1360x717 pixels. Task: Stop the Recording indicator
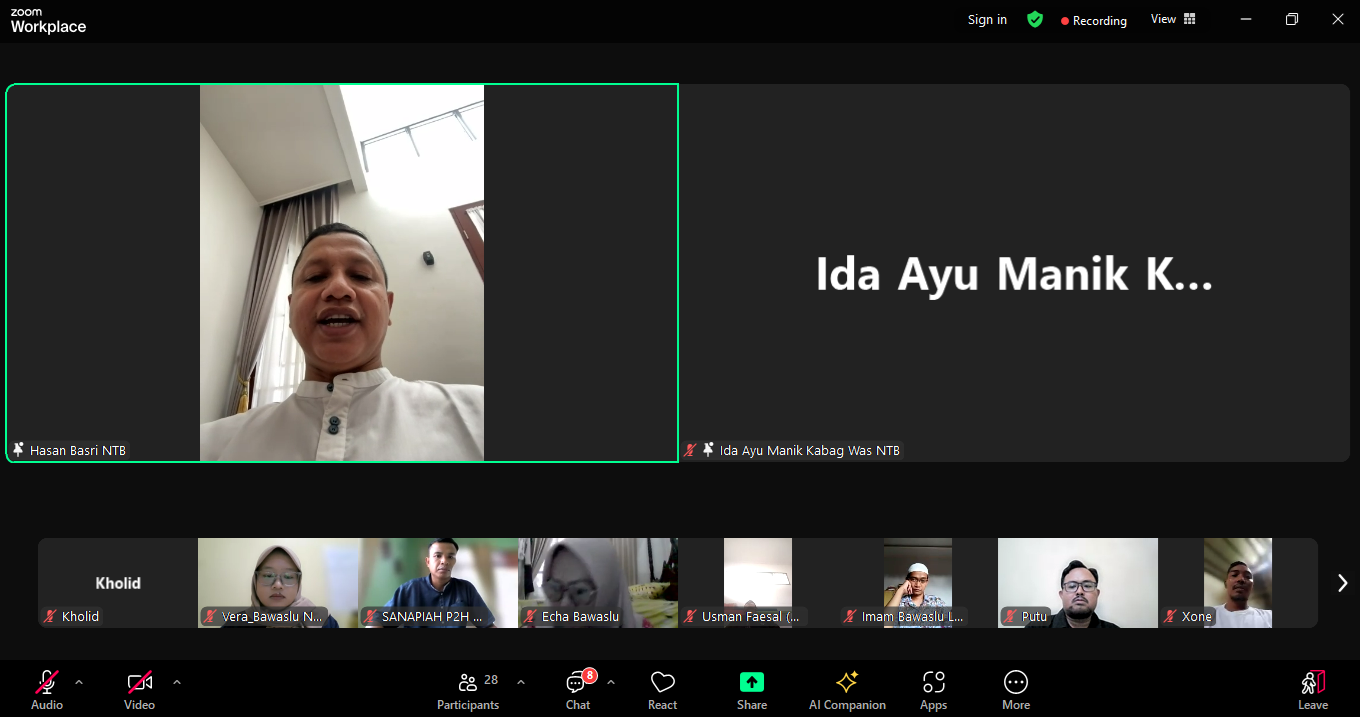click(x=1093, y=20)
